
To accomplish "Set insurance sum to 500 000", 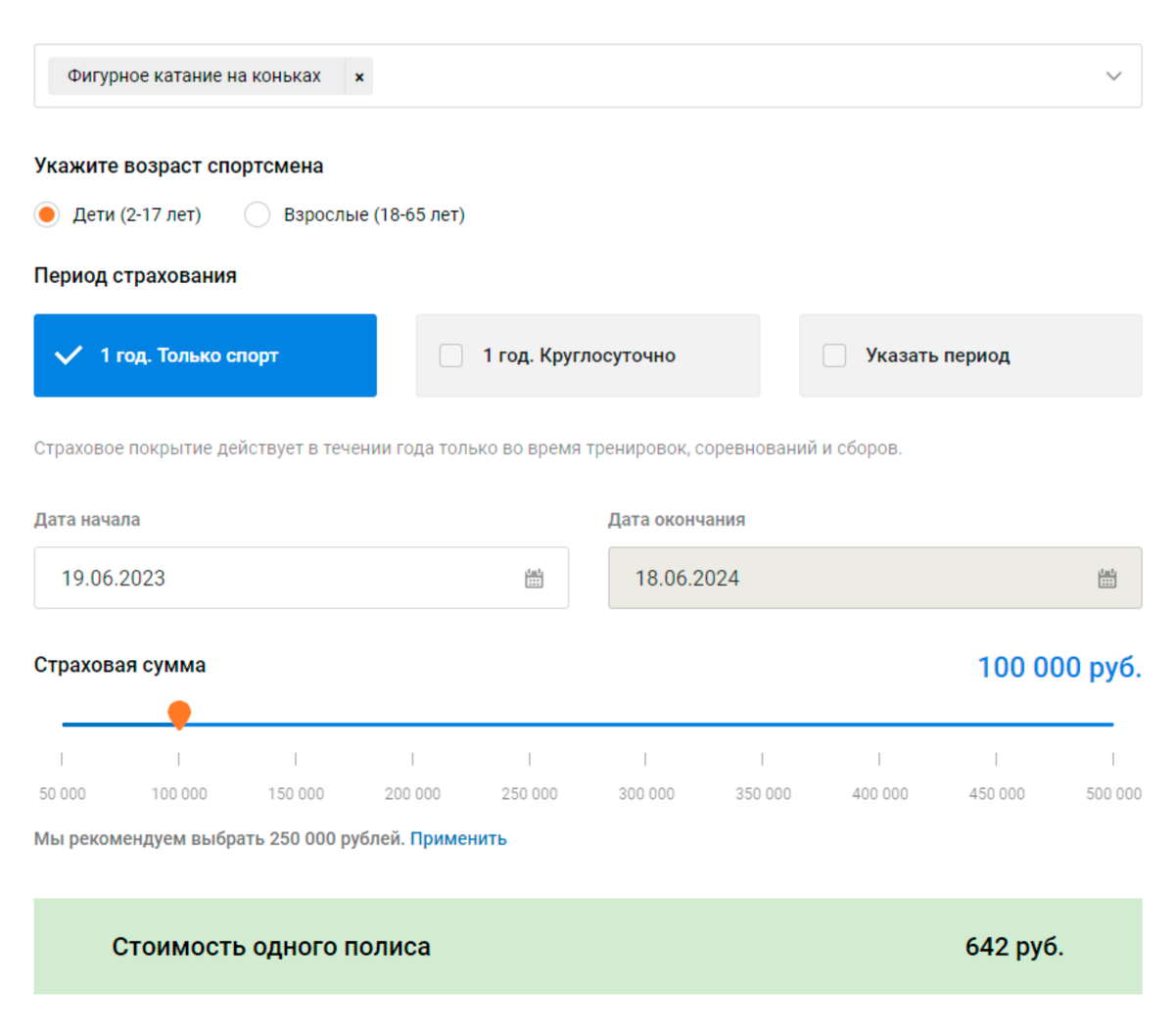I will pyautogui.click(x=1112, y=725).
